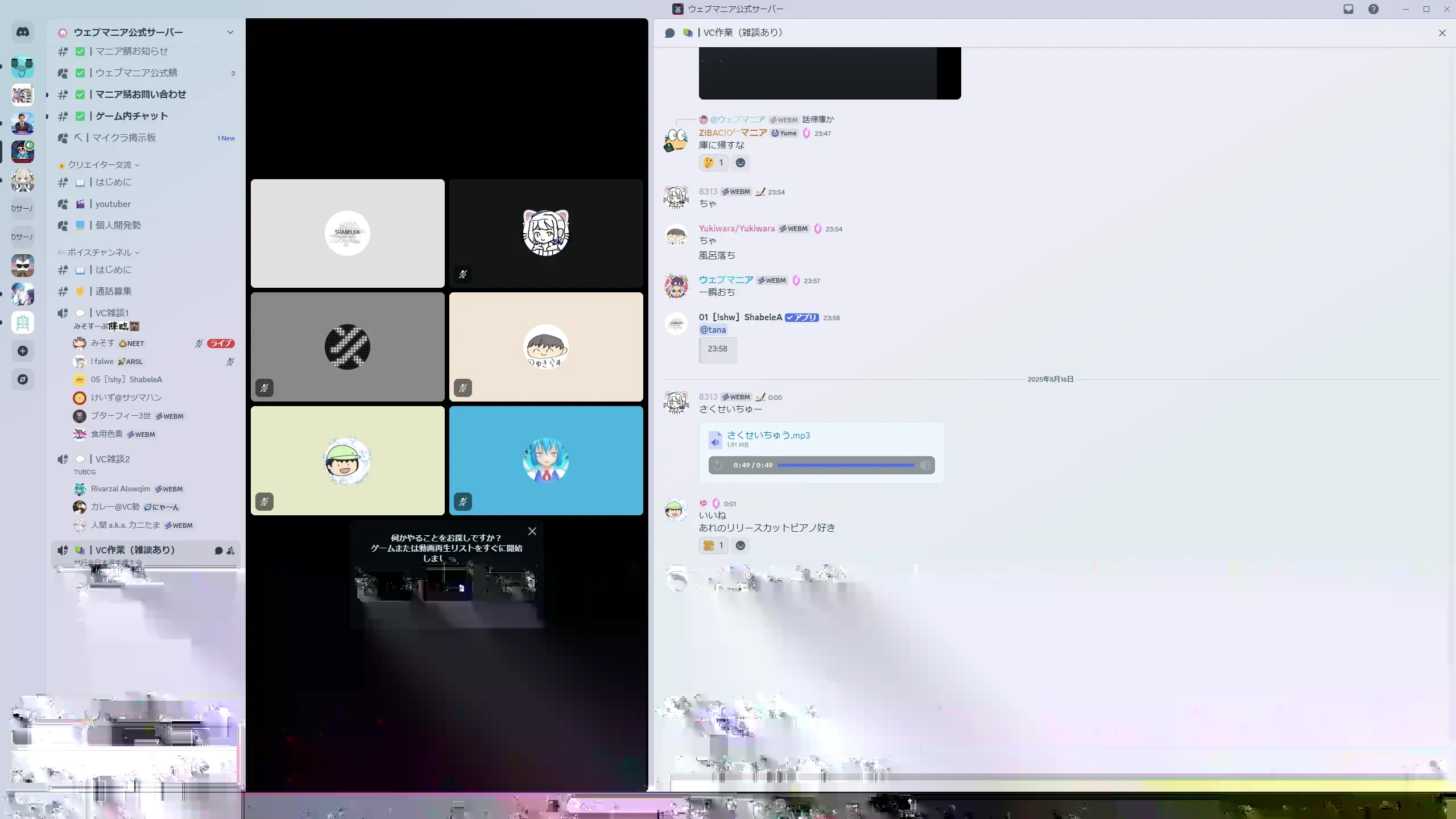Viewport: 1456px width, 819px height.
Task: Replay the さくせいちゅう.mp3 audio
Action: pos(718,465)
